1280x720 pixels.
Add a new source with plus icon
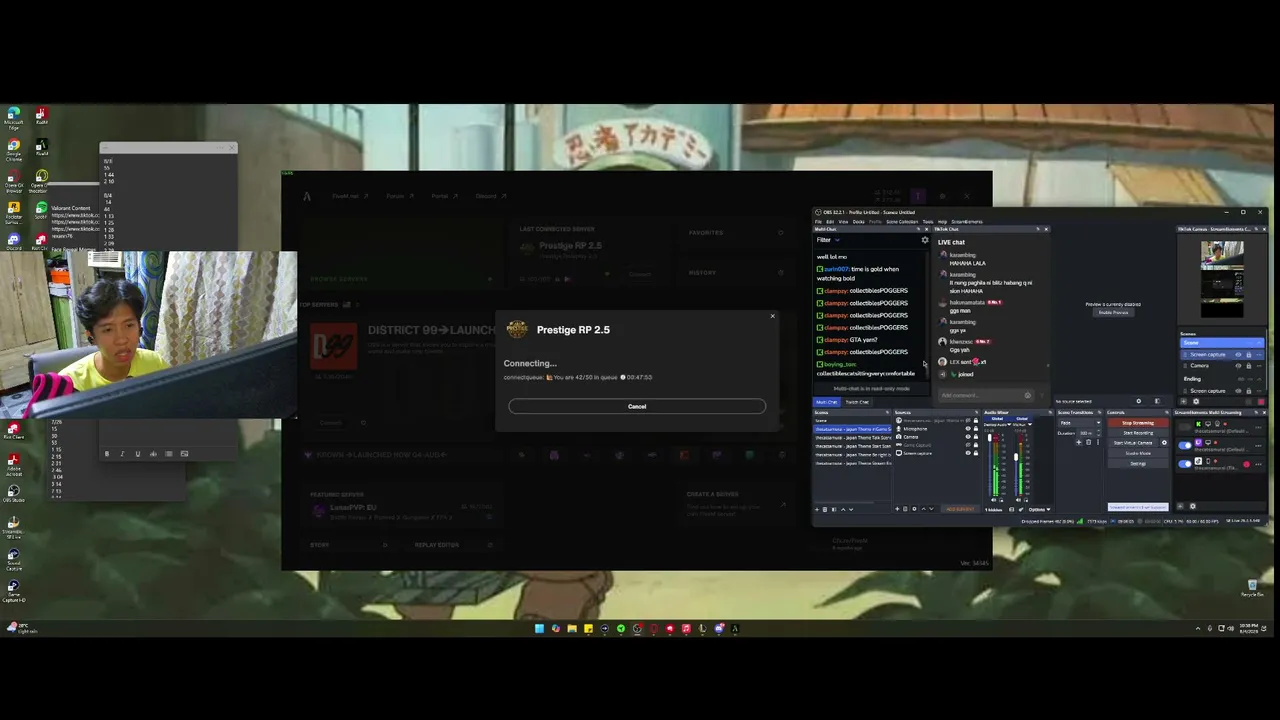pyautogui.click(x=897, y=509)
